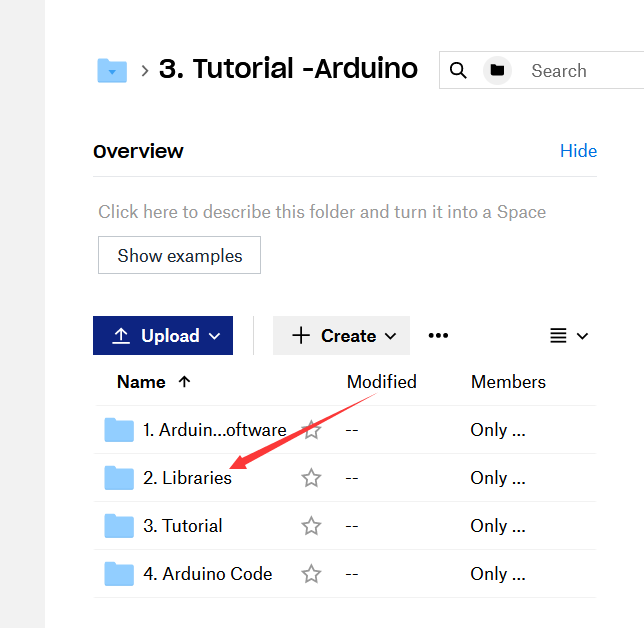Star the 3. Tutorial folder
644x628 pixels.
coord(311,526)
